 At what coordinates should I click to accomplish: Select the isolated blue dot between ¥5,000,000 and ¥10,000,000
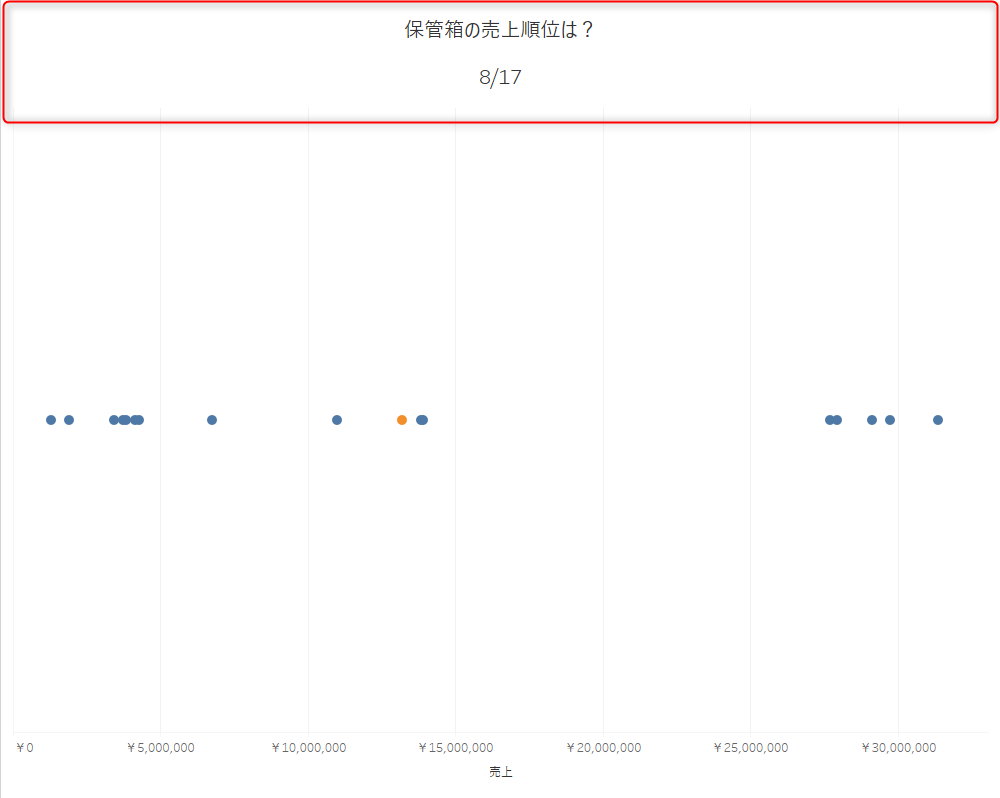pos(212,420)
